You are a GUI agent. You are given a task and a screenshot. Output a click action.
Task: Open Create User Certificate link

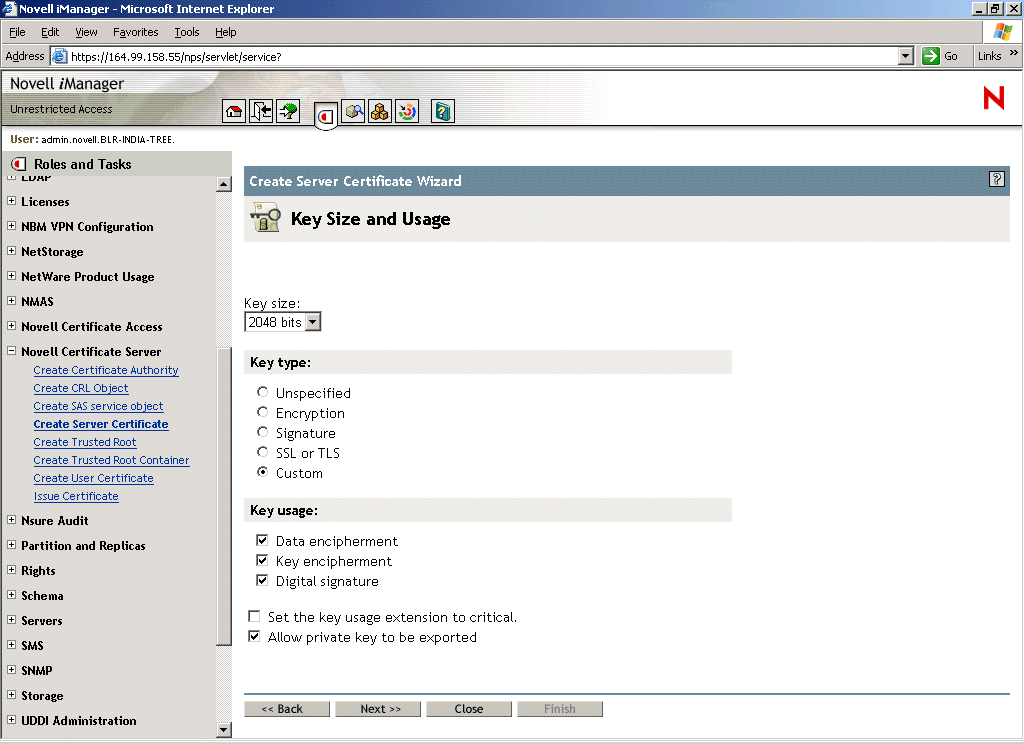pos(93,478)
